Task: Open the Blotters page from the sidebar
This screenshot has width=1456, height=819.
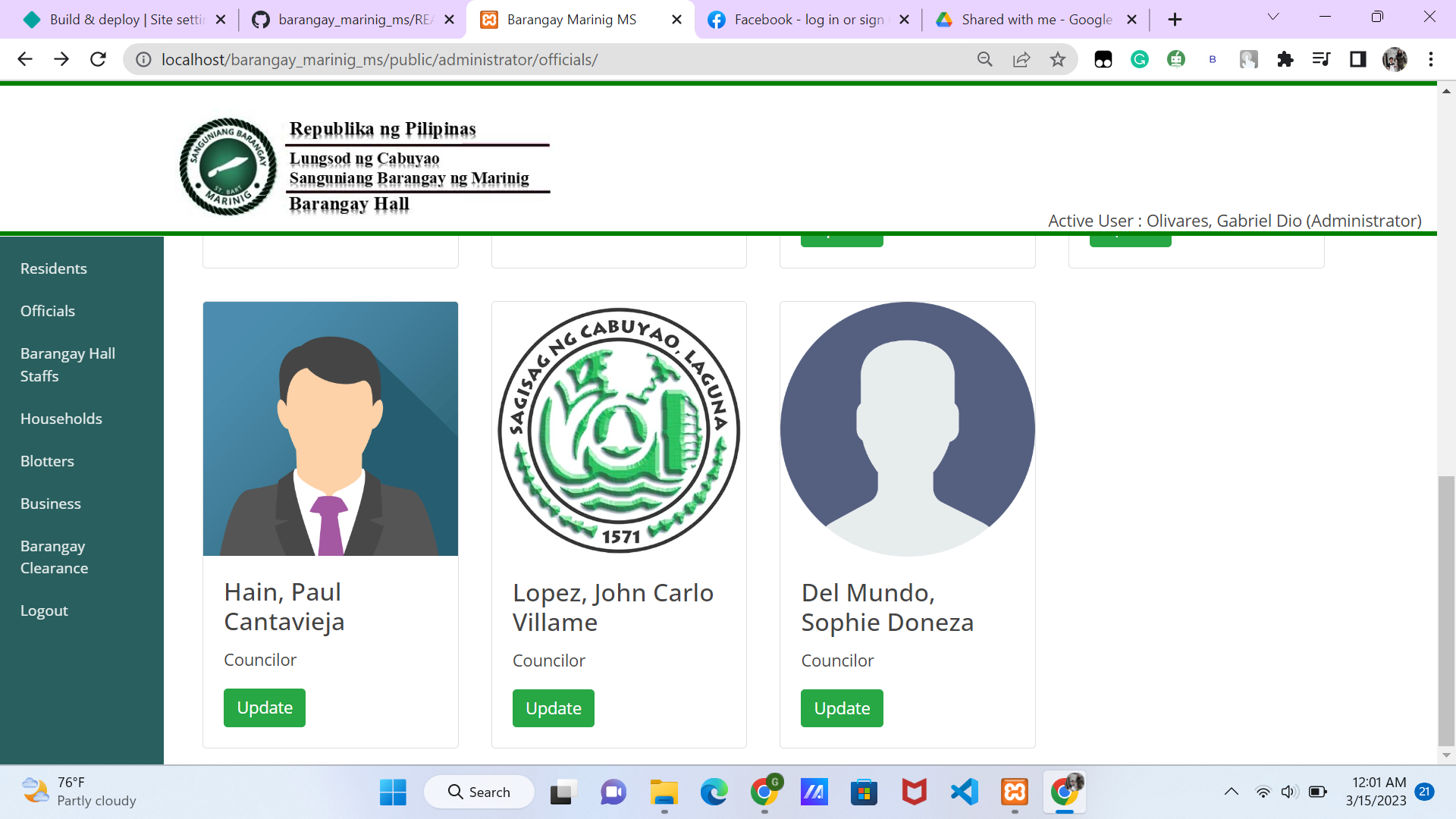Action: tap(47, 460)
